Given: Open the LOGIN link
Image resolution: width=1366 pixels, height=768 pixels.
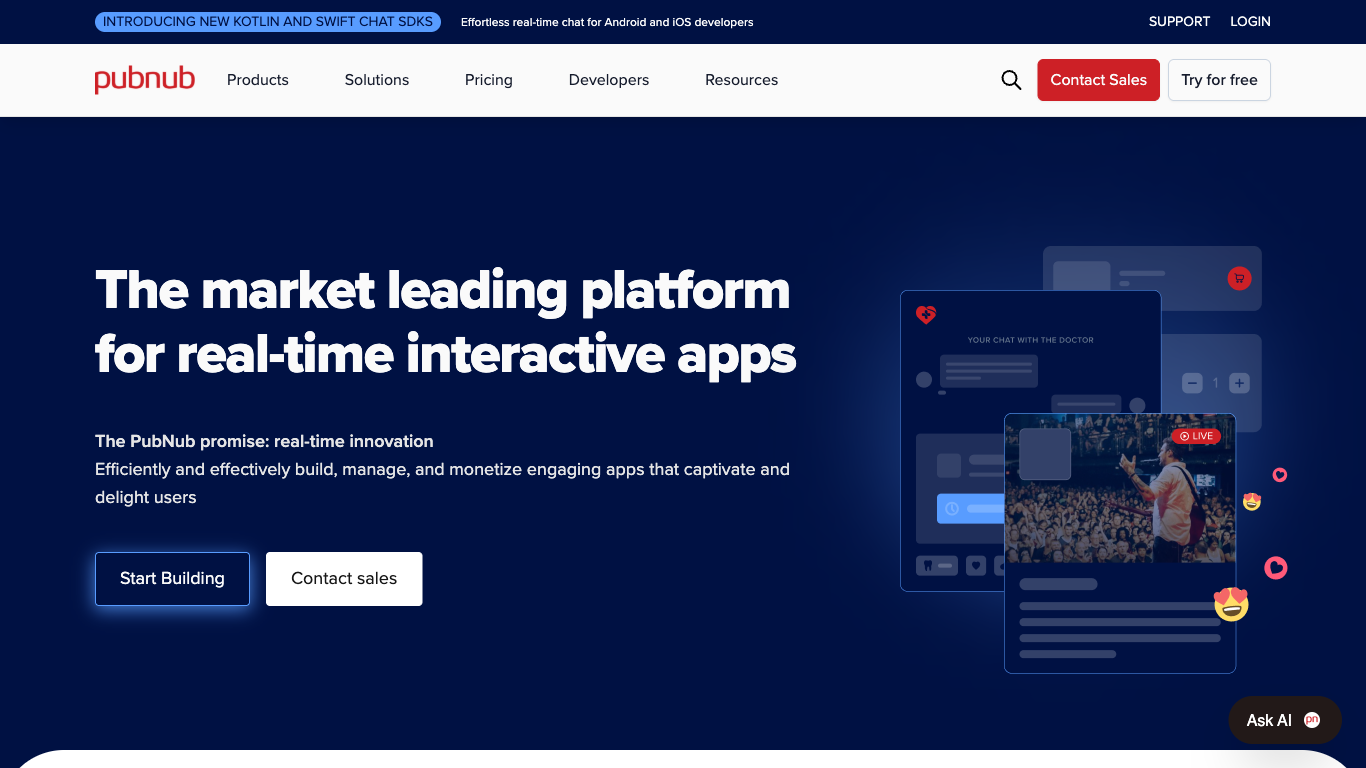Looking at the screenshot, I should coord(1250,21).
